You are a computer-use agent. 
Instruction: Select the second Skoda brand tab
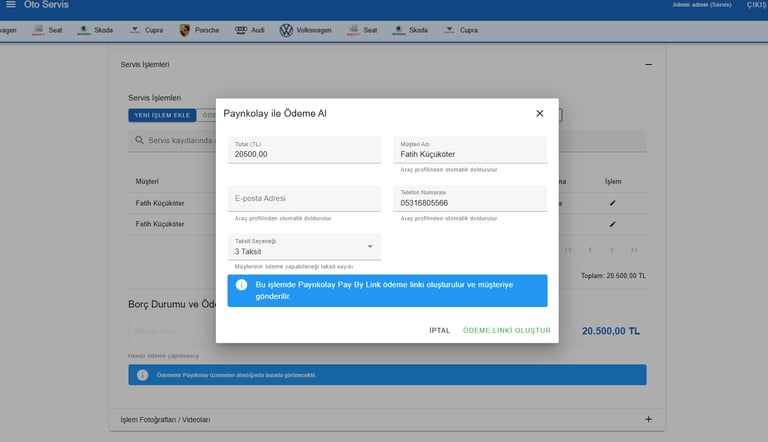[x=410, y=30]
